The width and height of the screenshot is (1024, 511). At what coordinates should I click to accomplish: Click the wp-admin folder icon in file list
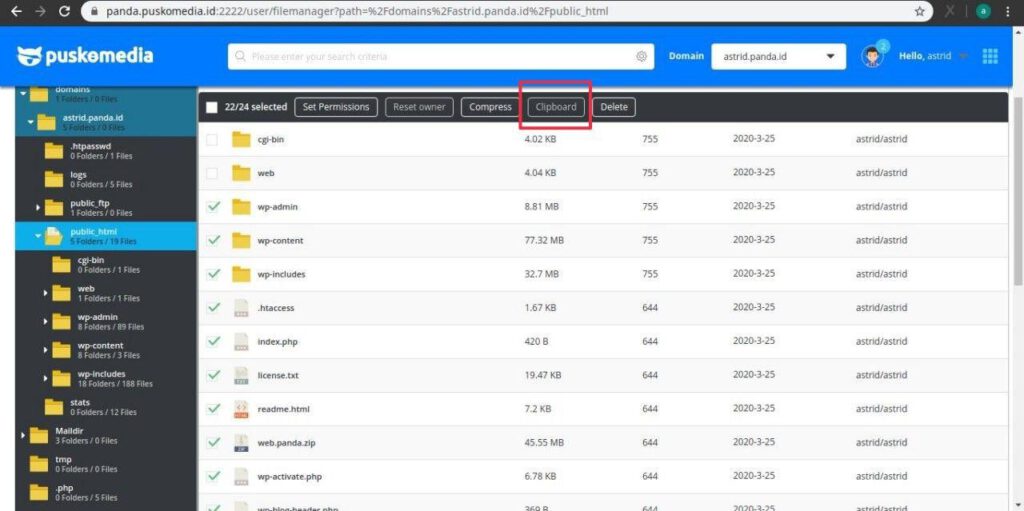pos(241,206)
